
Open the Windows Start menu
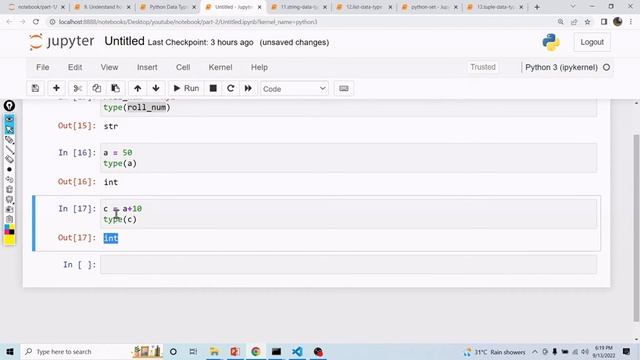pos(10,351)
